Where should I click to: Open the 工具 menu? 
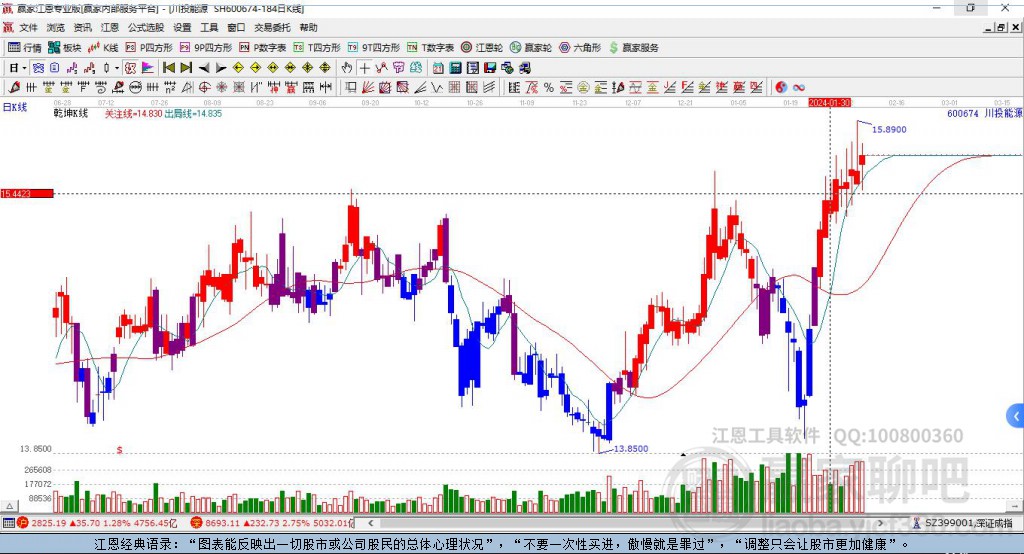click(x=209, y=27)
